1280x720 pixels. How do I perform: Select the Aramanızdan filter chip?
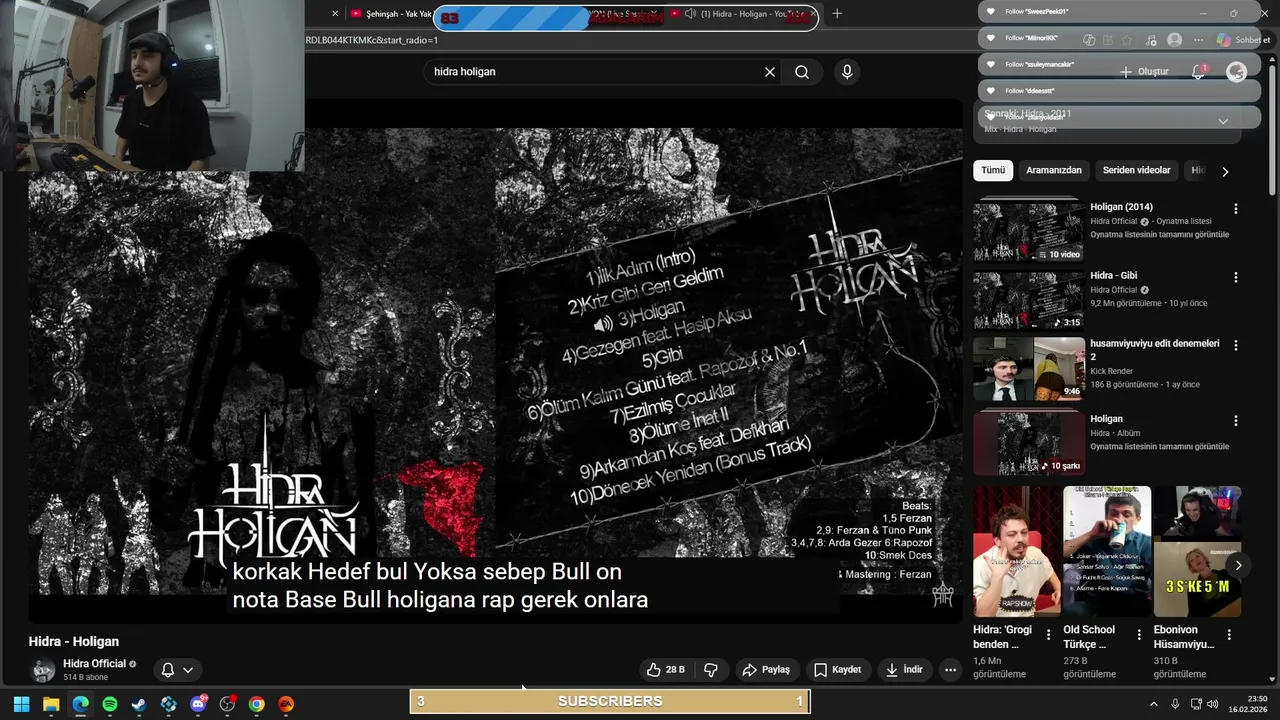[1054, 170]
